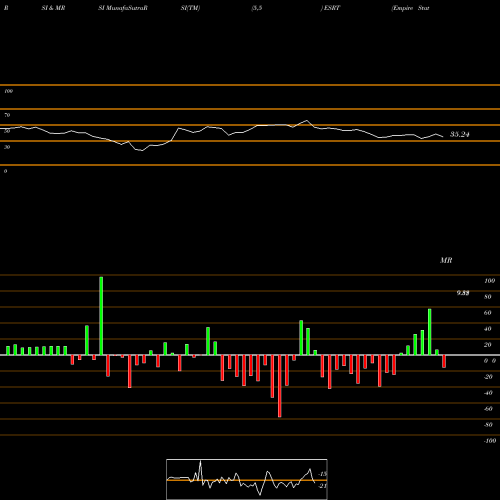500x500 pixels.
Task: Click the 100 label on RSI axis
Action: click(8, 91)
